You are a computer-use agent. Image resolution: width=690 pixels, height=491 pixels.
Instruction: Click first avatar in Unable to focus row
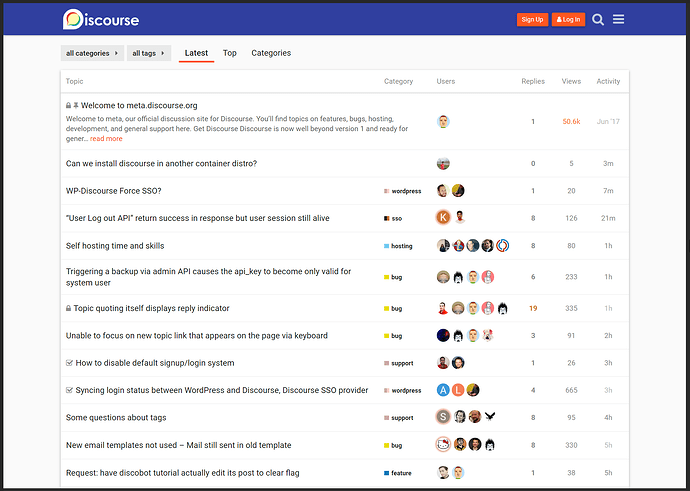click(x=443, y=335)
